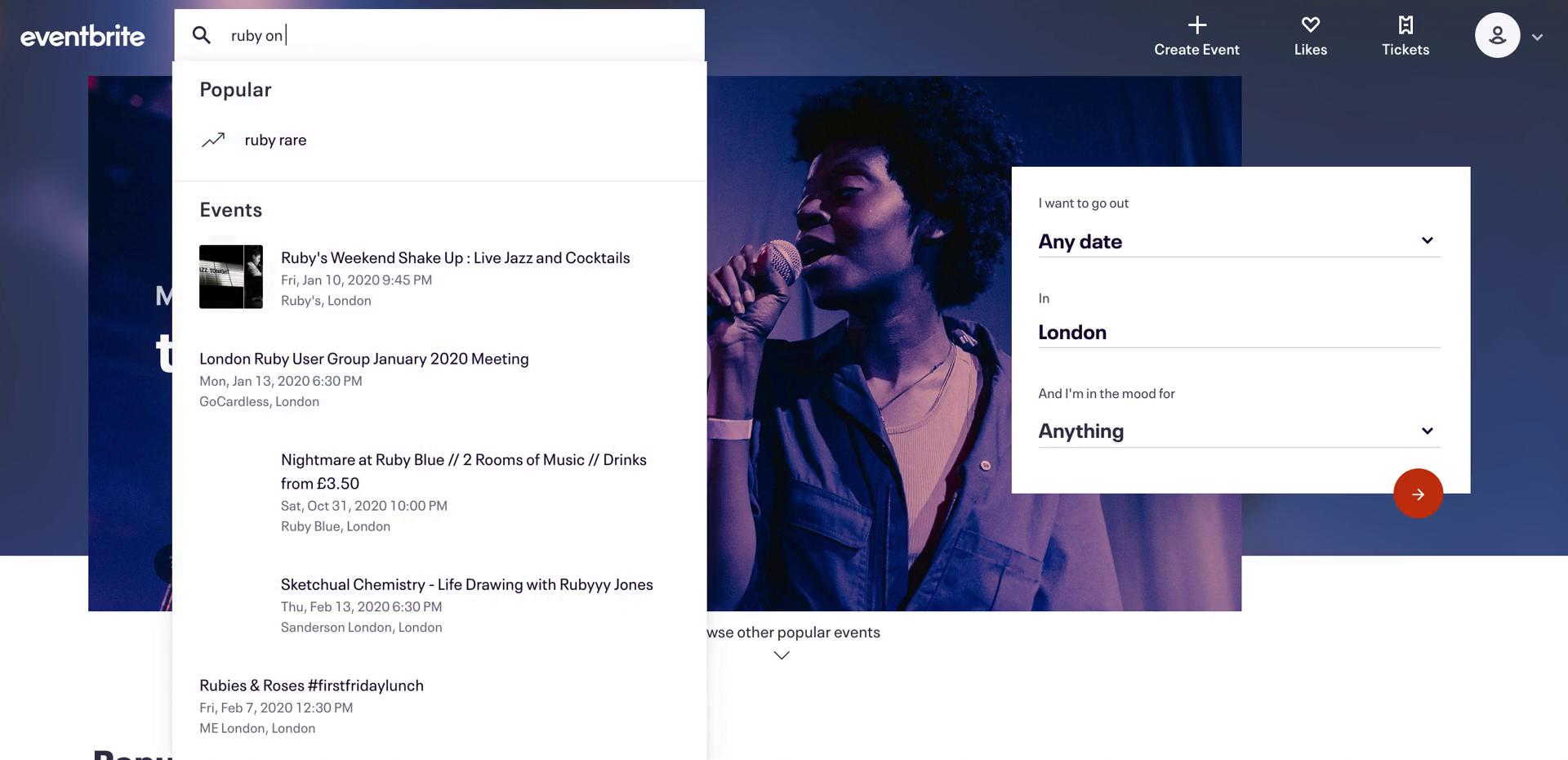Click 'I want to go out' label
This screenshot has width=1568, height=760.
point(1083,203)
